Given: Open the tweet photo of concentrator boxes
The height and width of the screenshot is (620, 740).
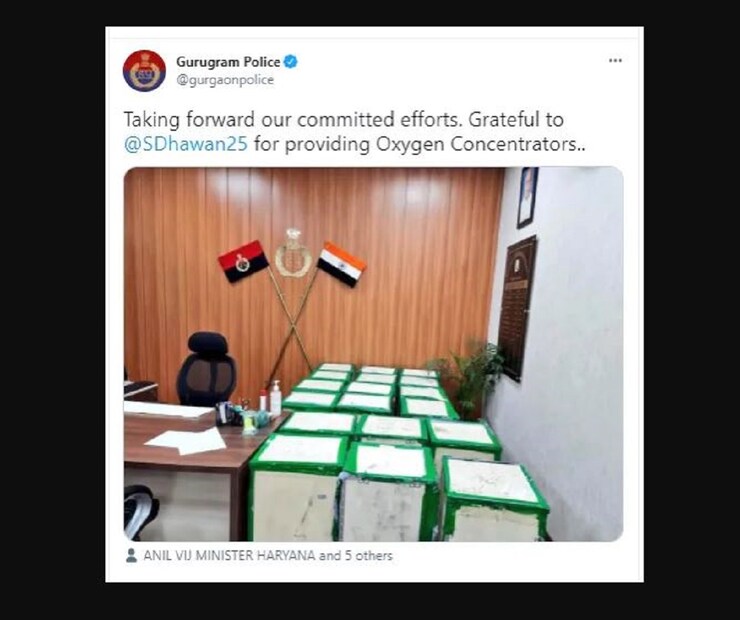Looking at the screenshot, I should click(x=373, y=354).
